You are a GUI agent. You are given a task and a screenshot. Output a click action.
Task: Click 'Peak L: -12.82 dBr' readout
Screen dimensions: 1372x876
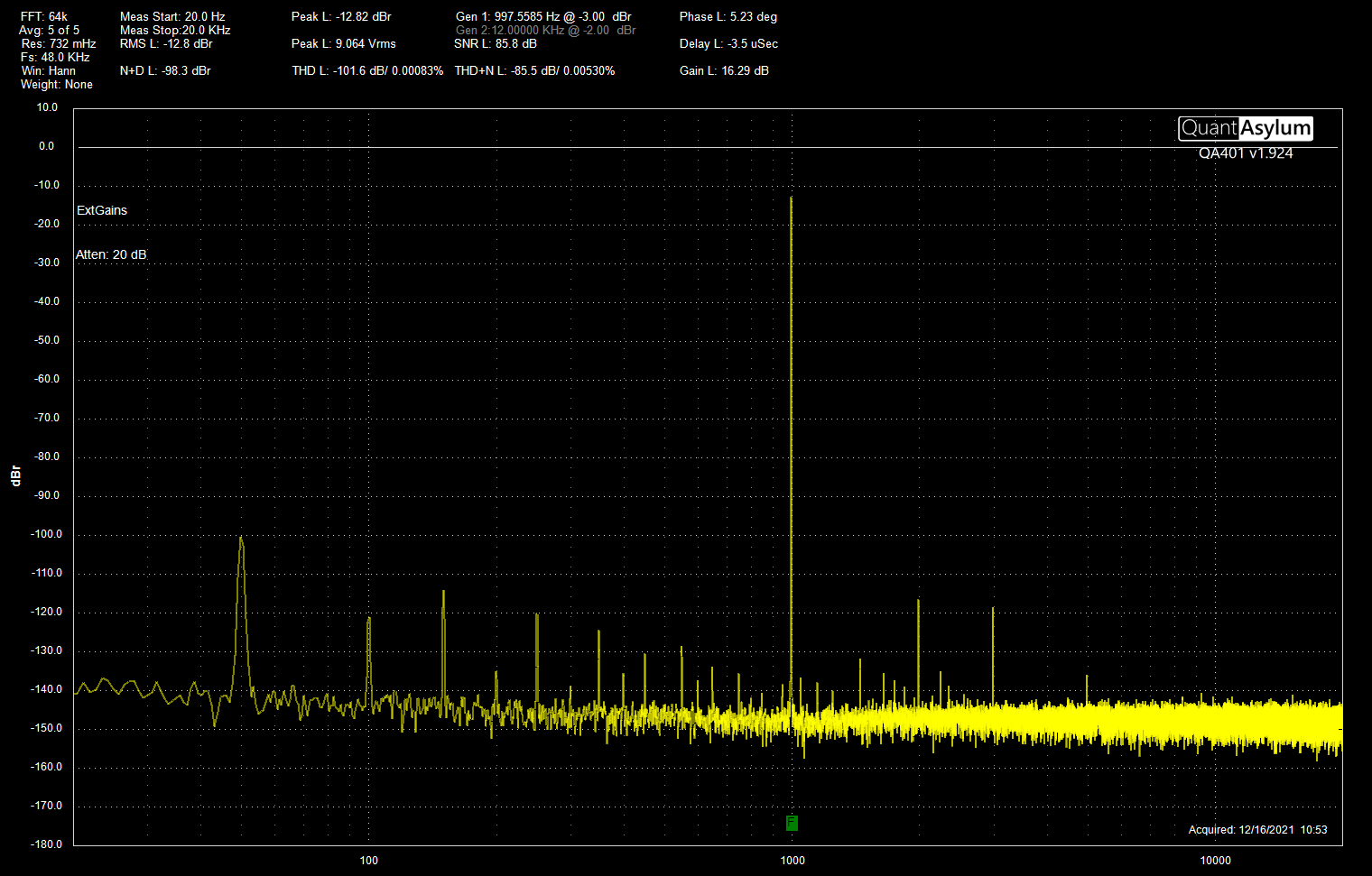click(x=341, y=16)
